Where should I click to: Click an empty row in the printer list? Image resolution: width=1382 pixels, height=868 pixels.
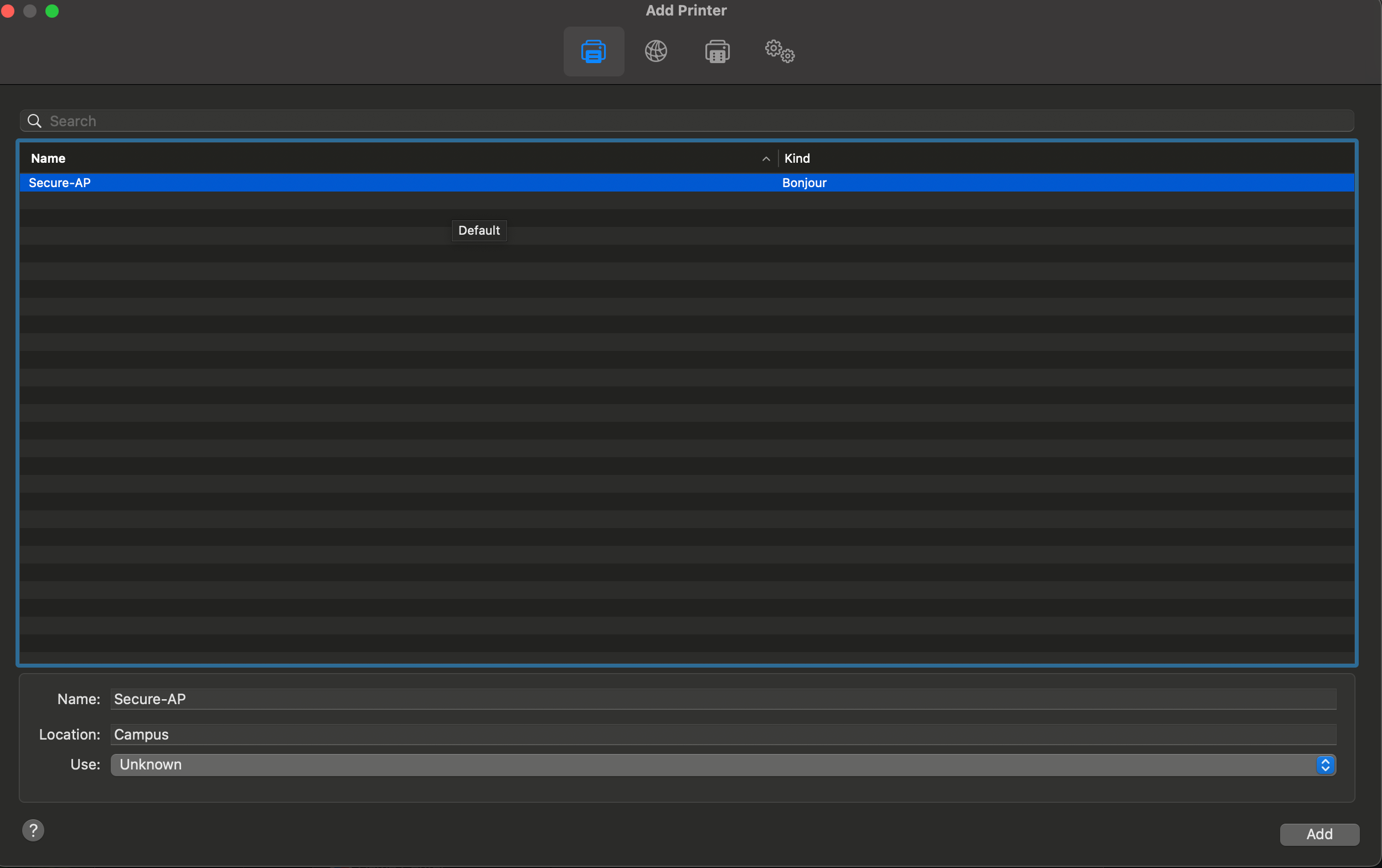click(x=689, y=413)
